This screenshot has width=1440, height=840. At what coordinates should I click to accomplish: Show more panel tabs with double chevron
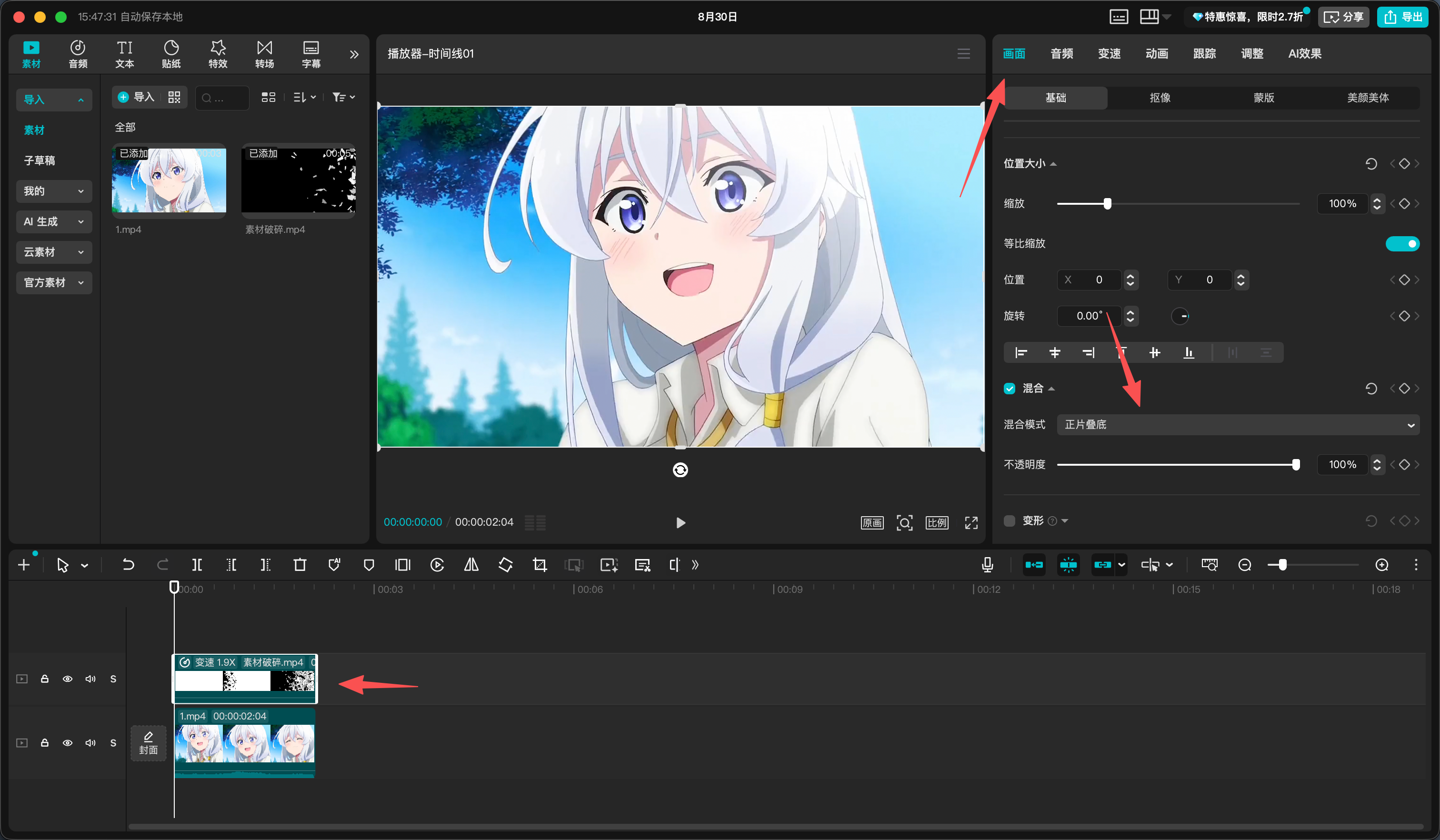tap(354, 54)
